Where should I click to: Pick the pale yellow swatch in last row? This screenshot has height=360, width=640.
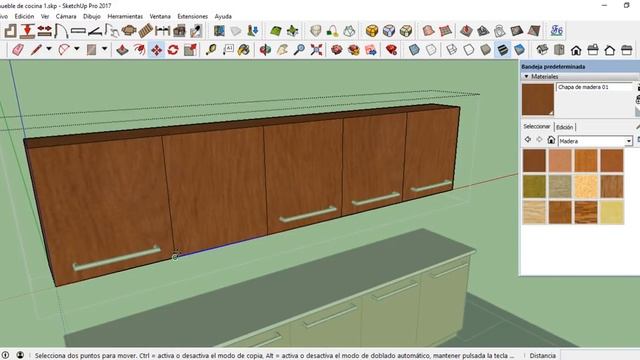[x=612, y=212]
